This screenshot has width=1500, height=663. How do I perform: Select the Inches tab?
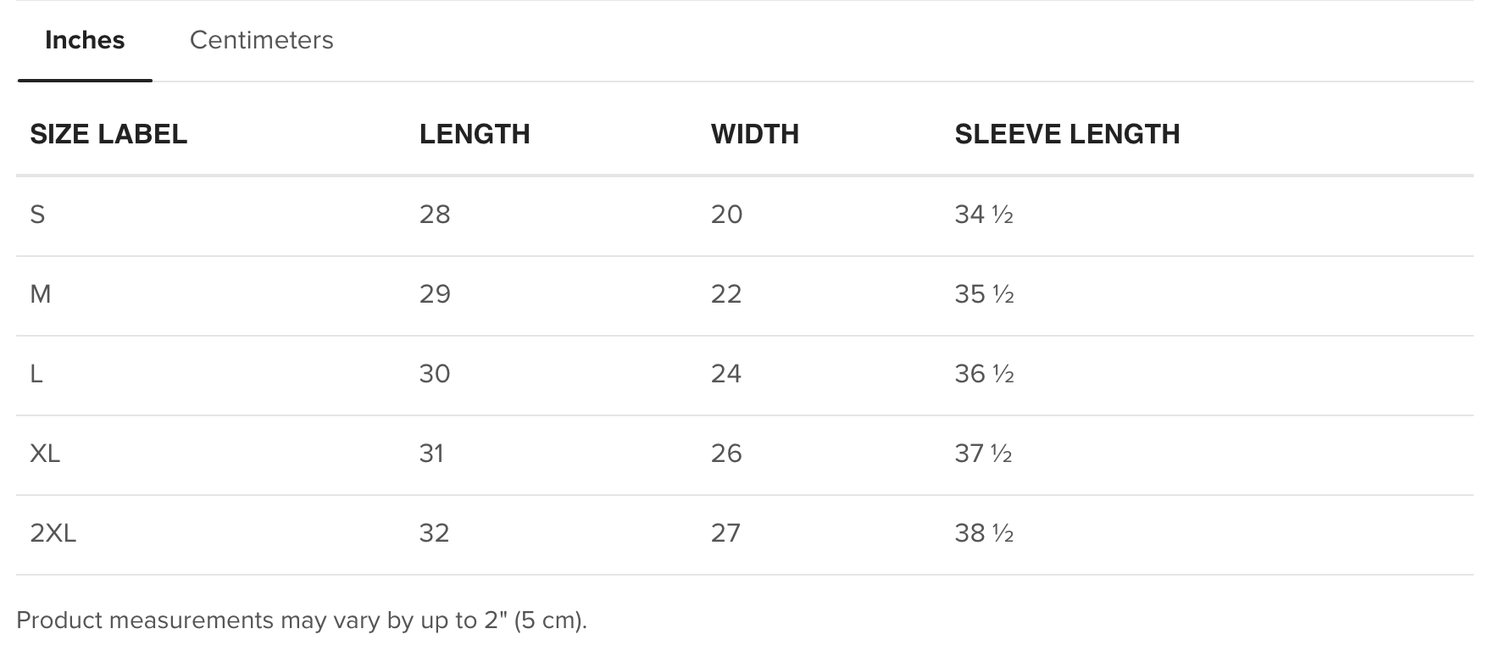click(x=85, y=40)
